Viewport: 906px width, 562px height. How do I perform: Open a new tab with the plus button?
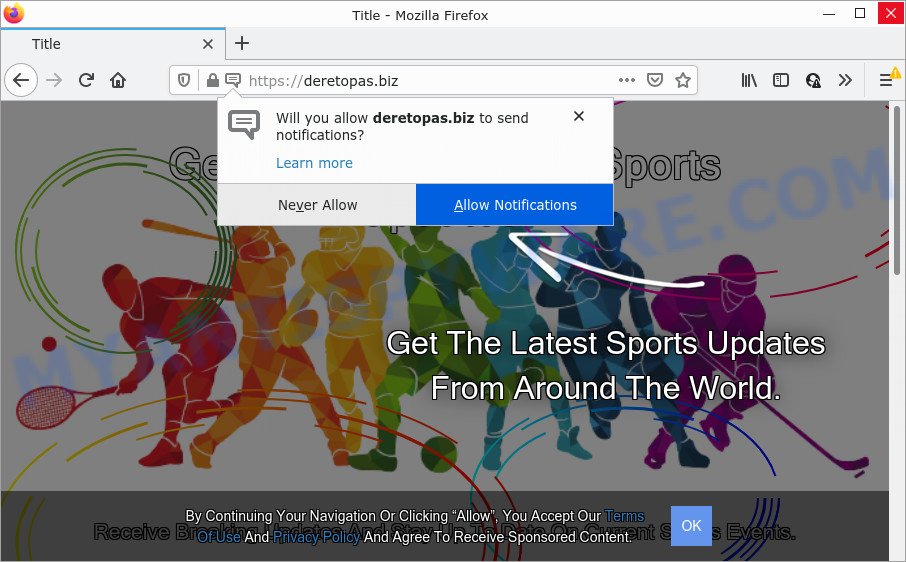pyautogui.click(x=242, y=43)
